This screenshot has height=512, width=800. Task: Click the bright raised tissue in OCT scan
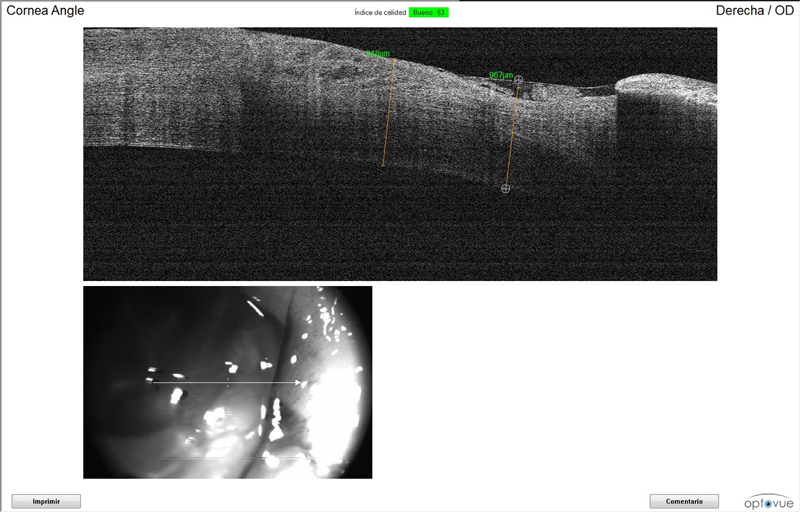pyautogui.click(x=660, y=90)
